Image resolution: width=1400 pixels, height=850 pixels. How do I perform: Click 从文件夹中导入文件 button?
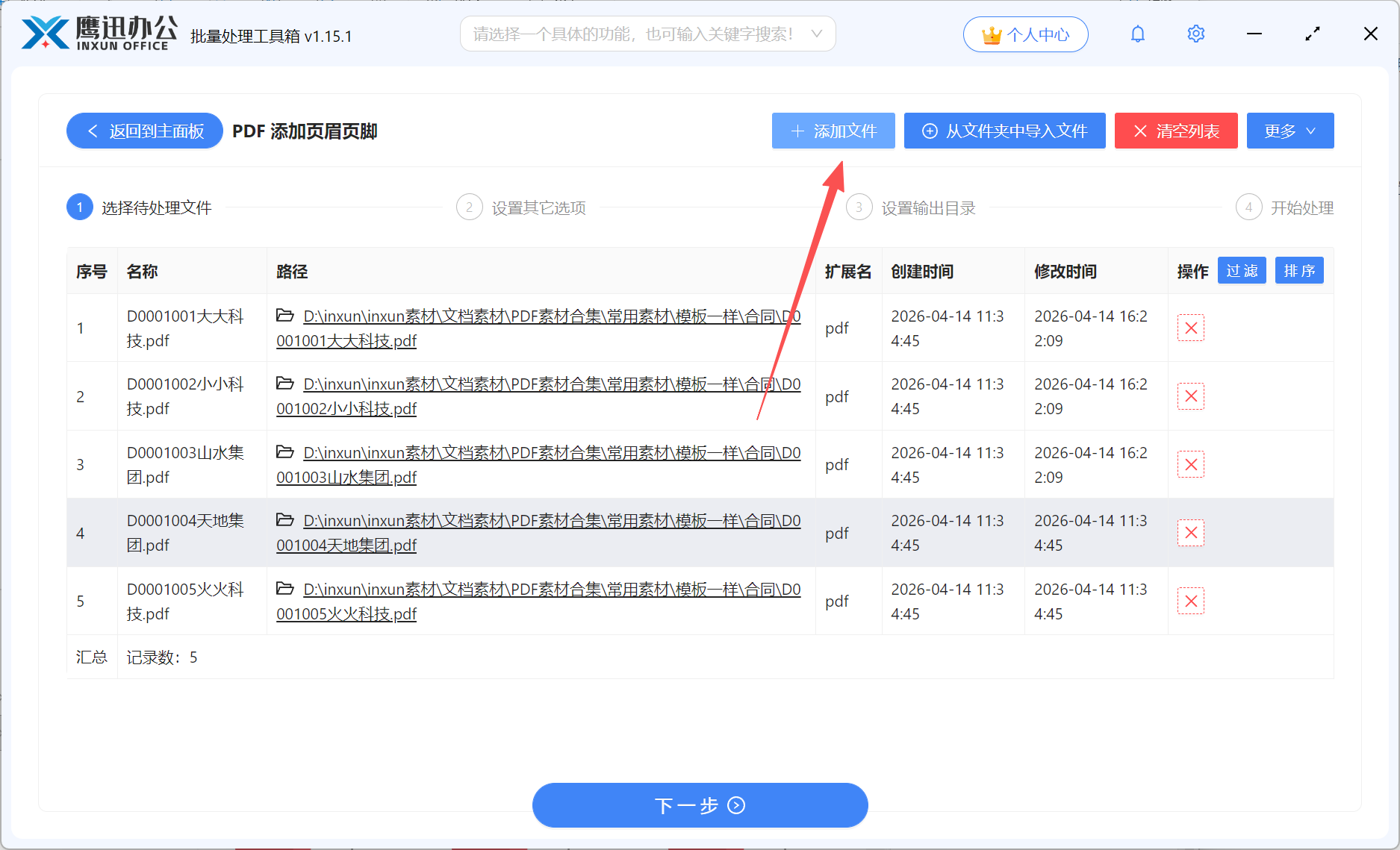pos(1004,131)
